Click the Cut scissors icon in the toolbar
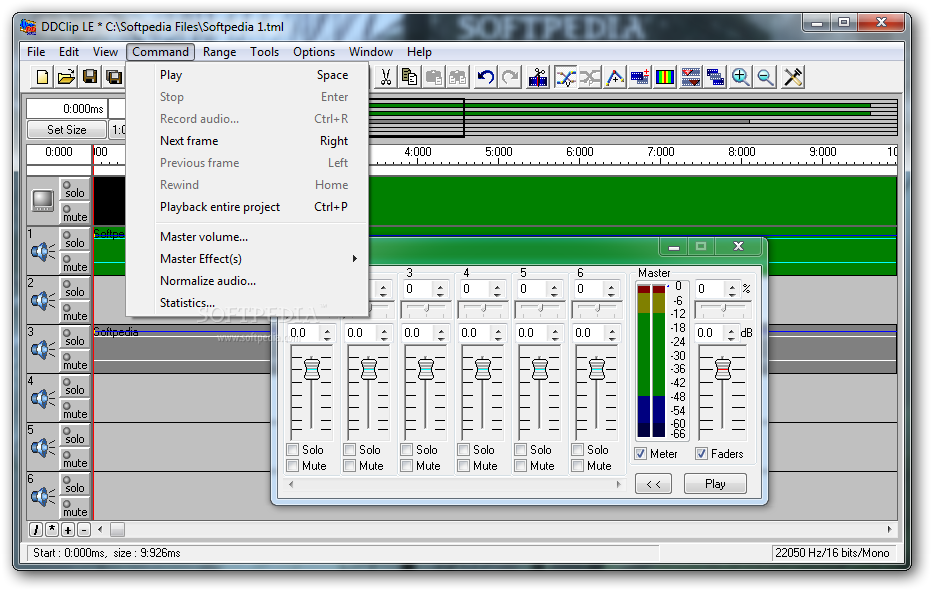932x591 pixels. pos(386,77)
